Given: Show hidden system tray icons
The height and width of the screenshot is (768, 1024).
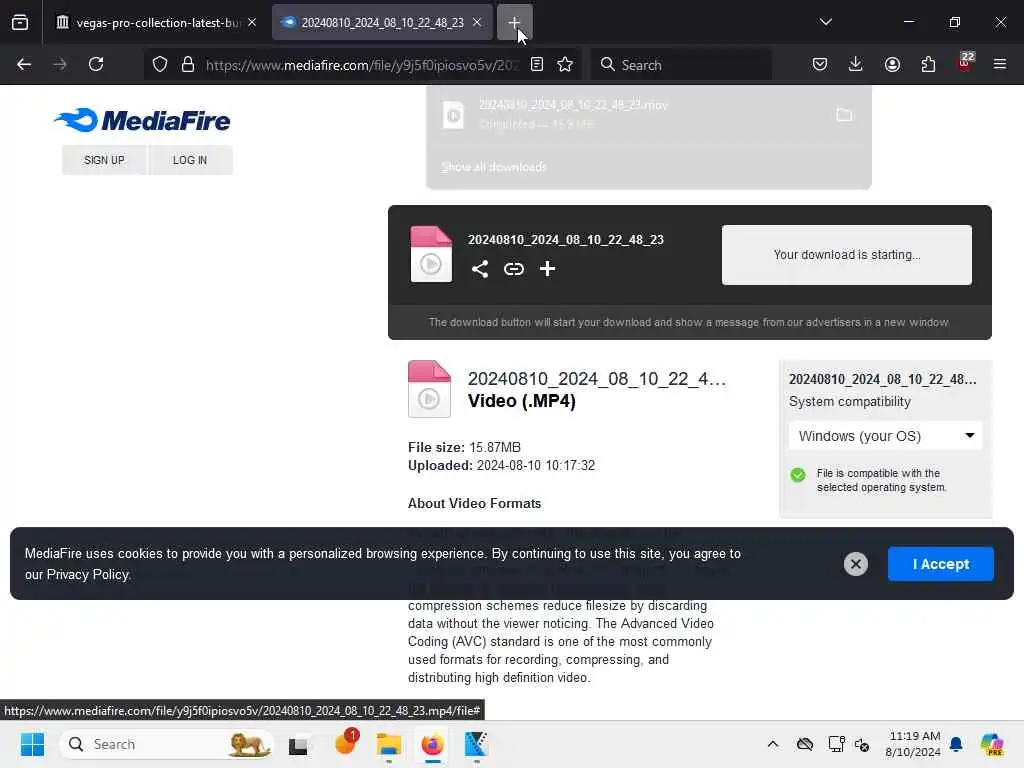Looking at the screenshot, I should point(773,744).
